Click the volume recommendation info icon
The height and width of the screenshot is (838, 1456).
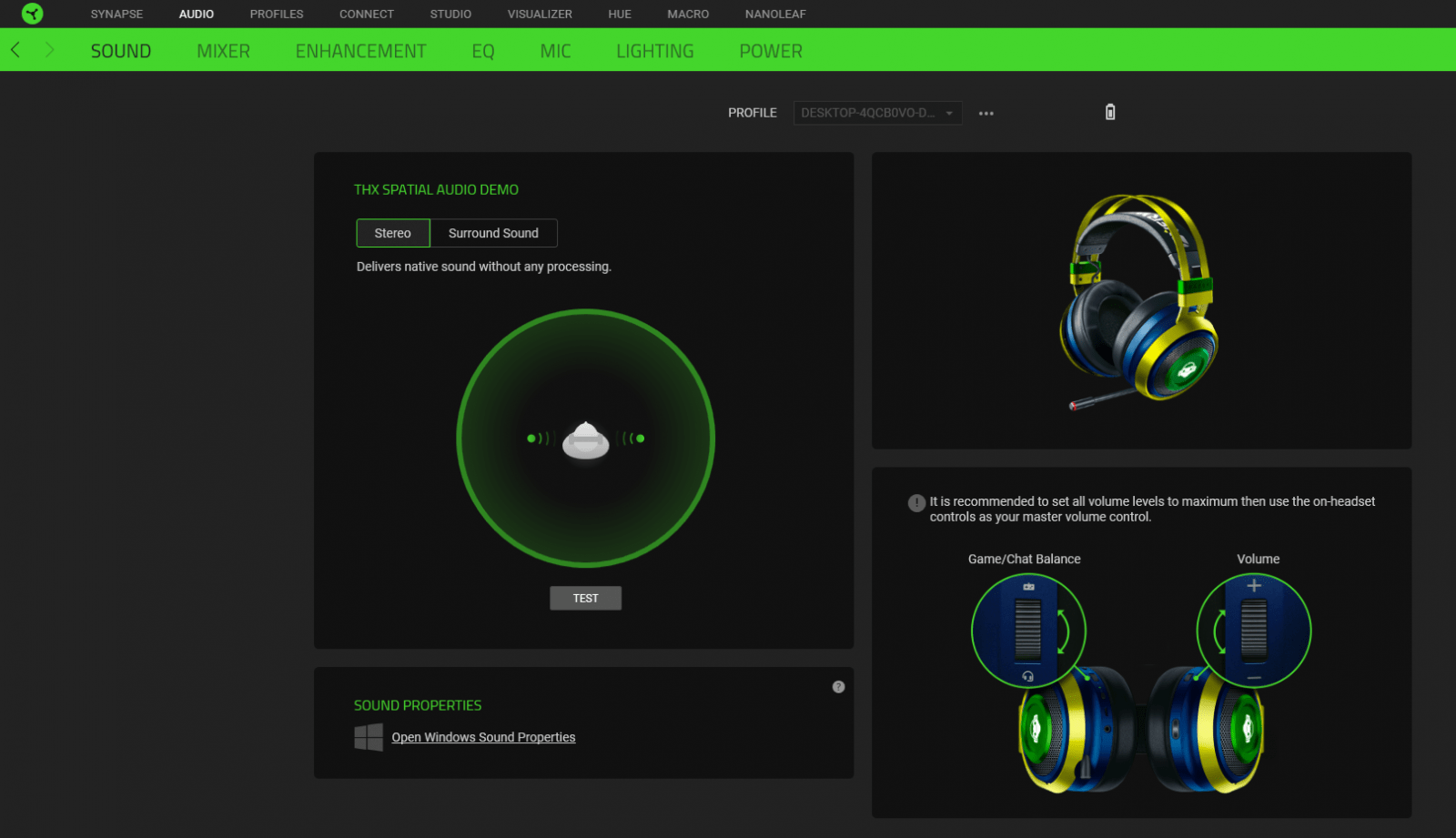(916, 502)
